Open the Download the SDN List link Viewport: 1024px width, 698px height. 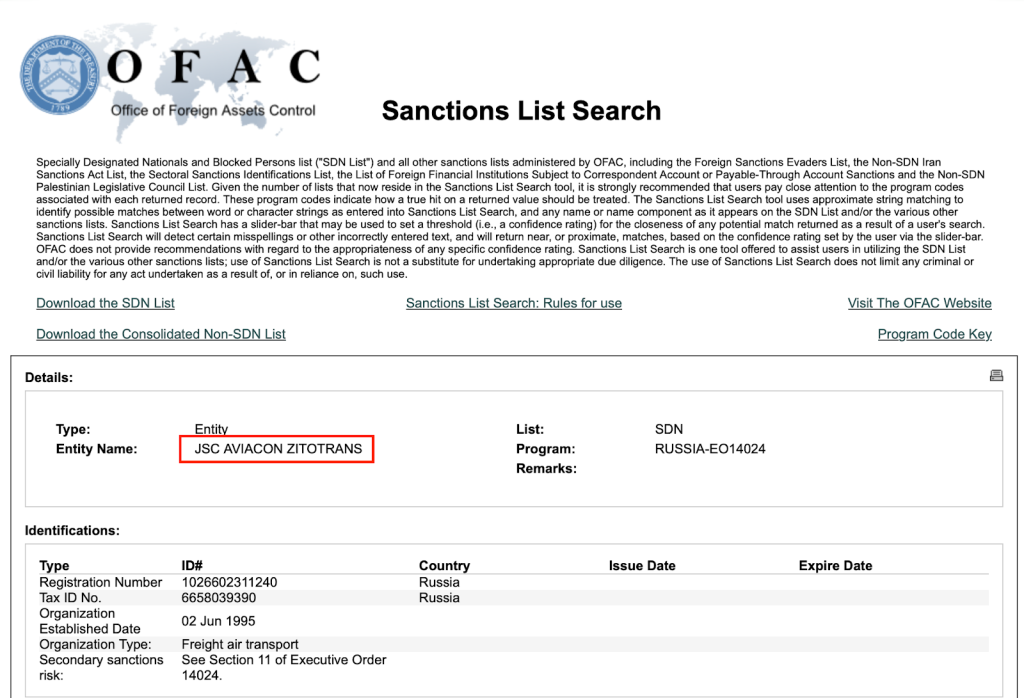[x=105, y=303]
